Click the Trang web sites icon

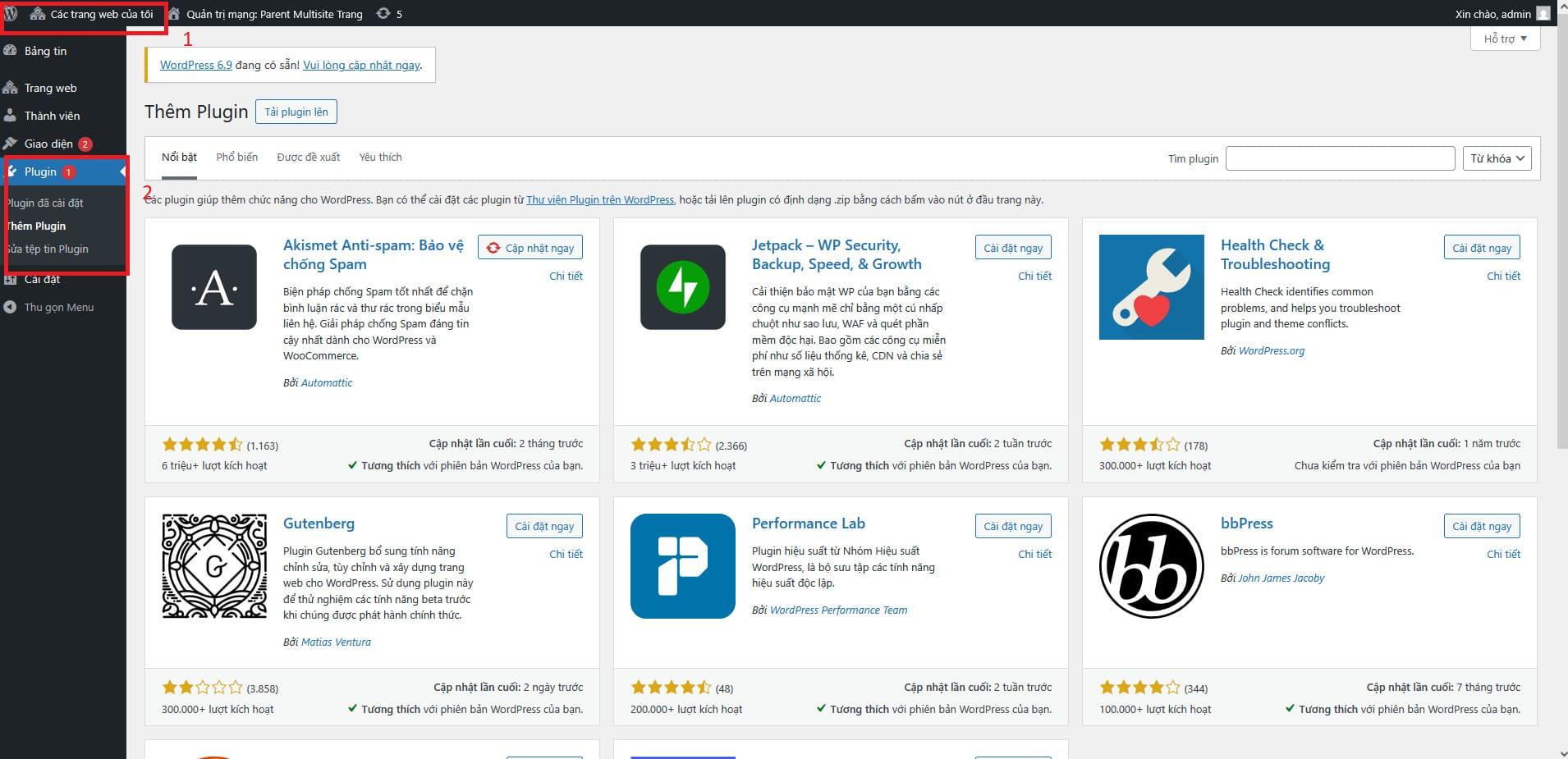(x=11, y=87)
